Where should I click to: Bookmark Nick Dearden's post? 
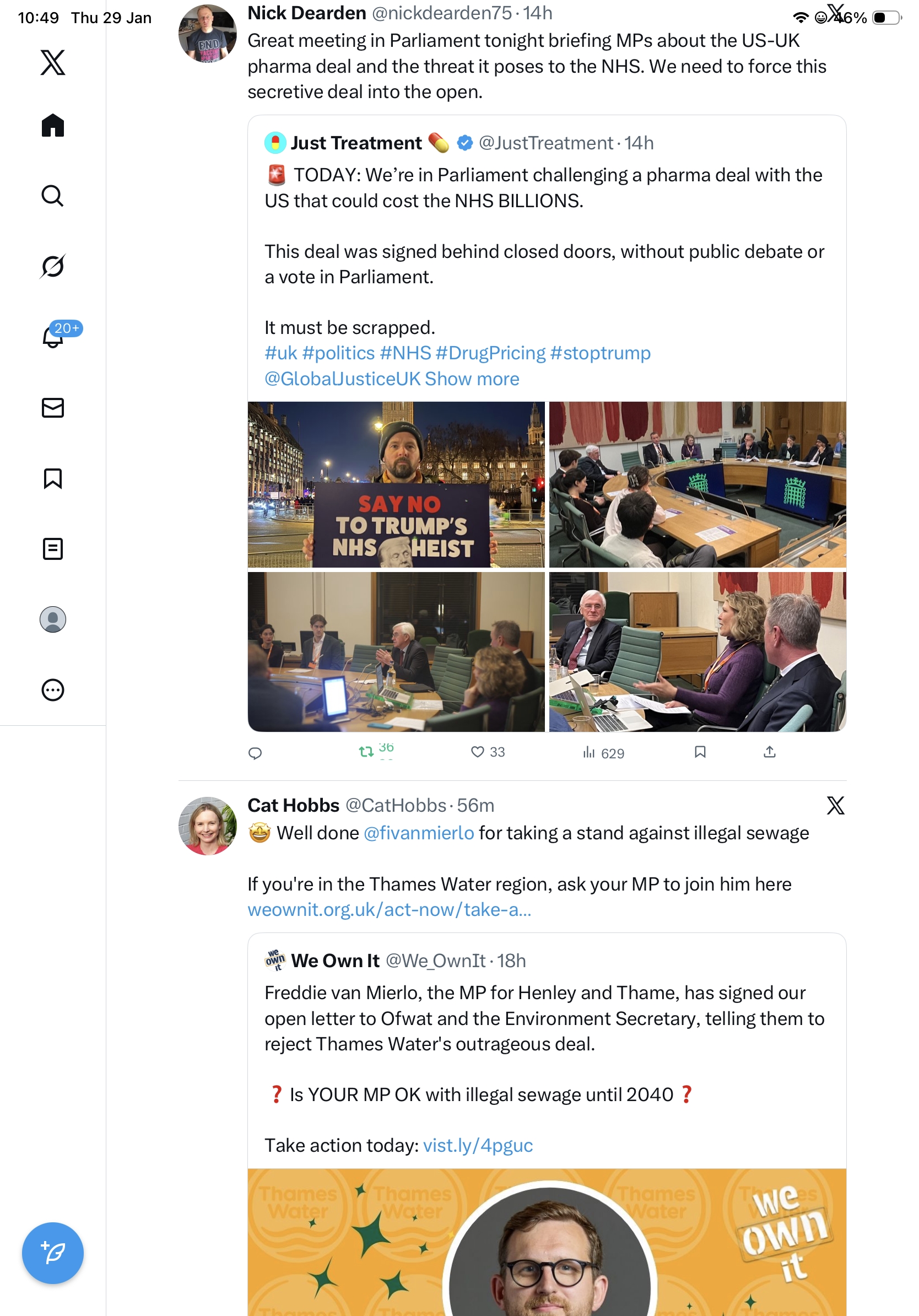click(x=700, y=752)
